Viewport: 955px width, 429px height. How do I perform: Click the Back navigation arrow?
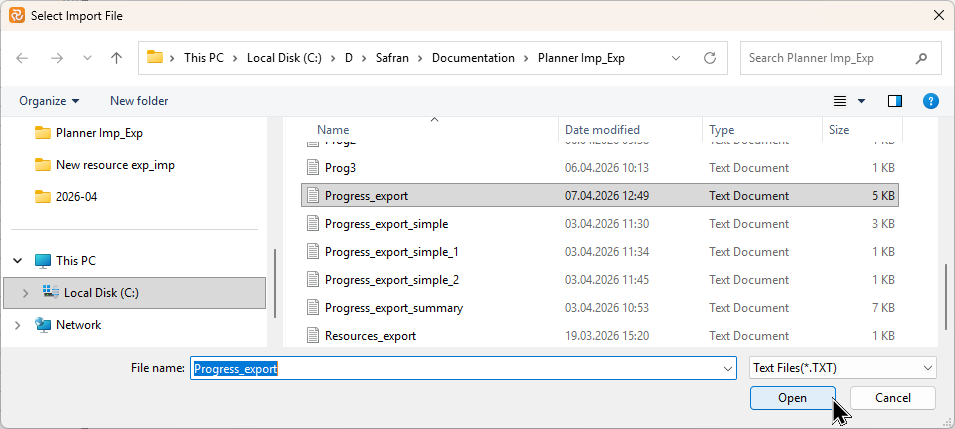pyautogui.click(x=22, y=58)
